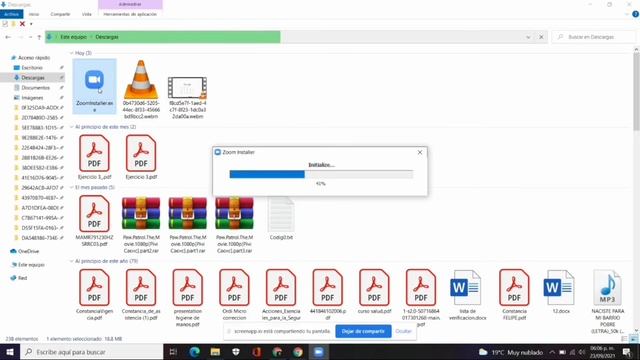The image size is (640, 360).
Task: Open Microsoft Edge from taskbar
Action: pyautogui.click(x=195, y=352)
